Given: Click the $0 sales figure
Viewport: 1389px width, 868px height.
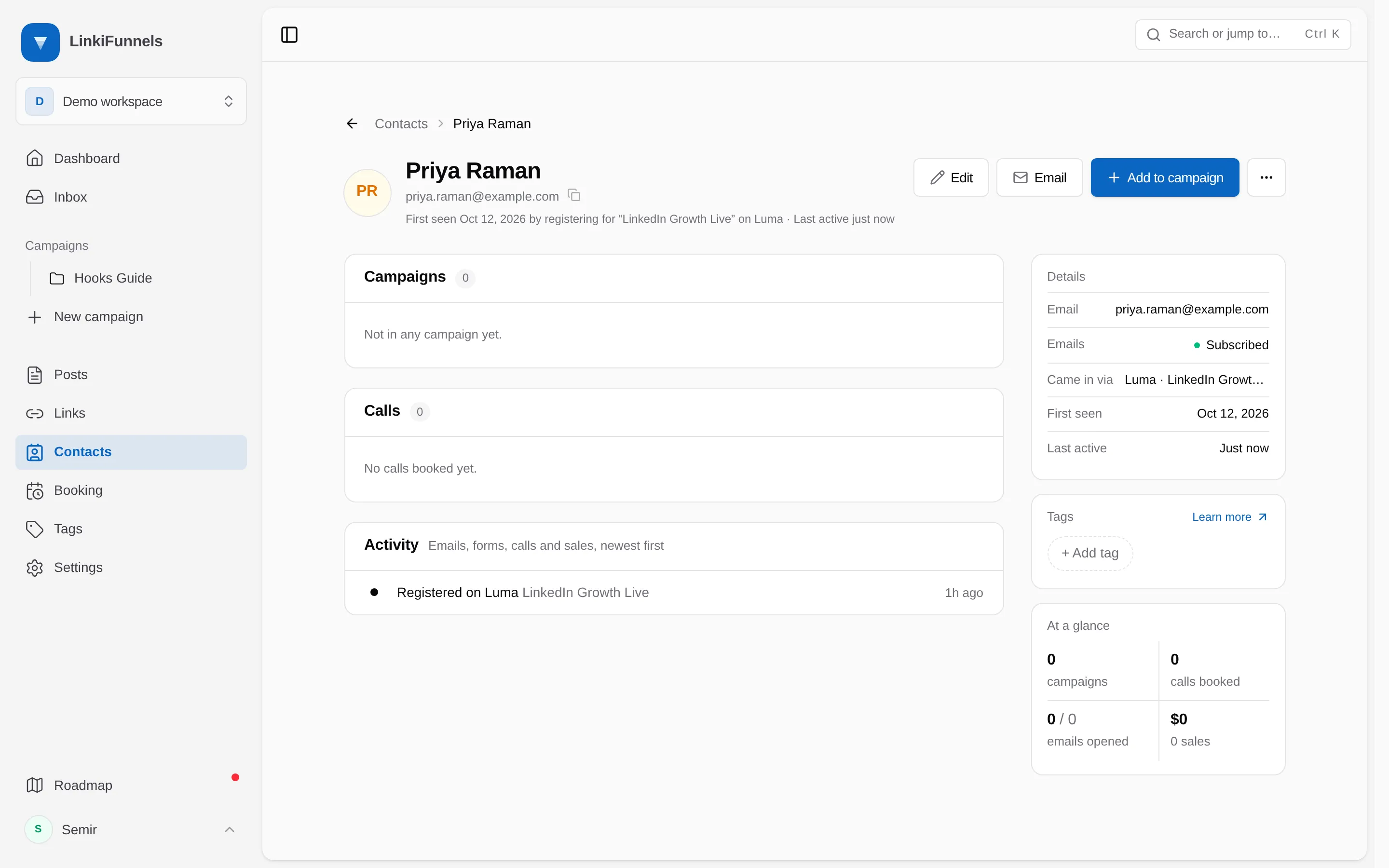Looking at the screenshot, I should click(x=1178, y=719).
